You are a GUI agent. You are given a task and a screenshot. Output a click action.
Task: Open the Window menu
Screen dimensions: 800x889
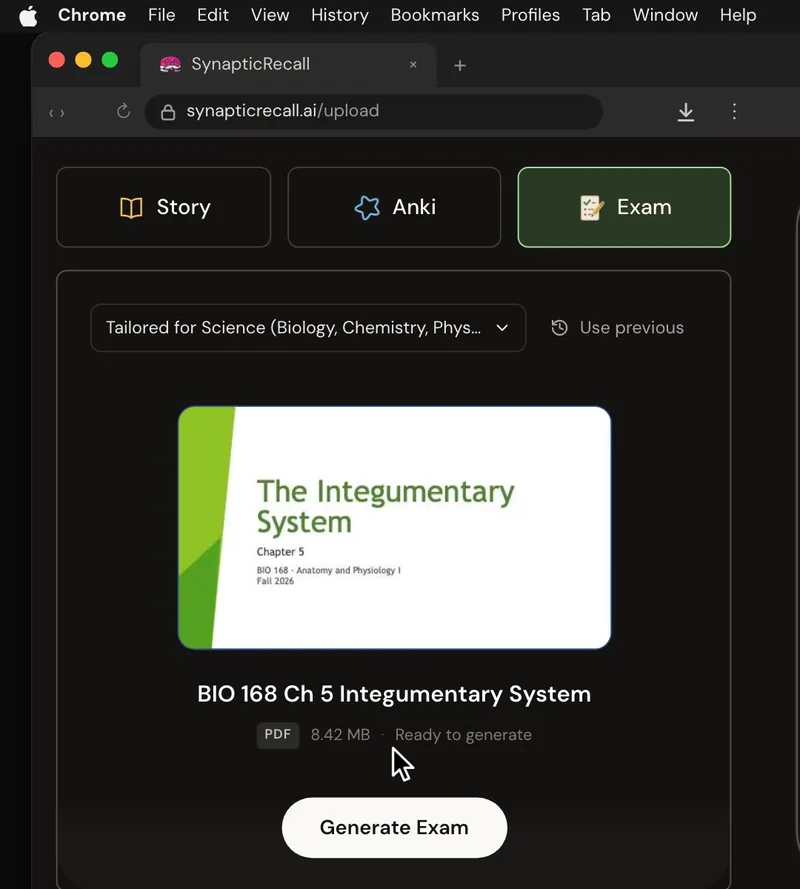[x=665, y=15]
